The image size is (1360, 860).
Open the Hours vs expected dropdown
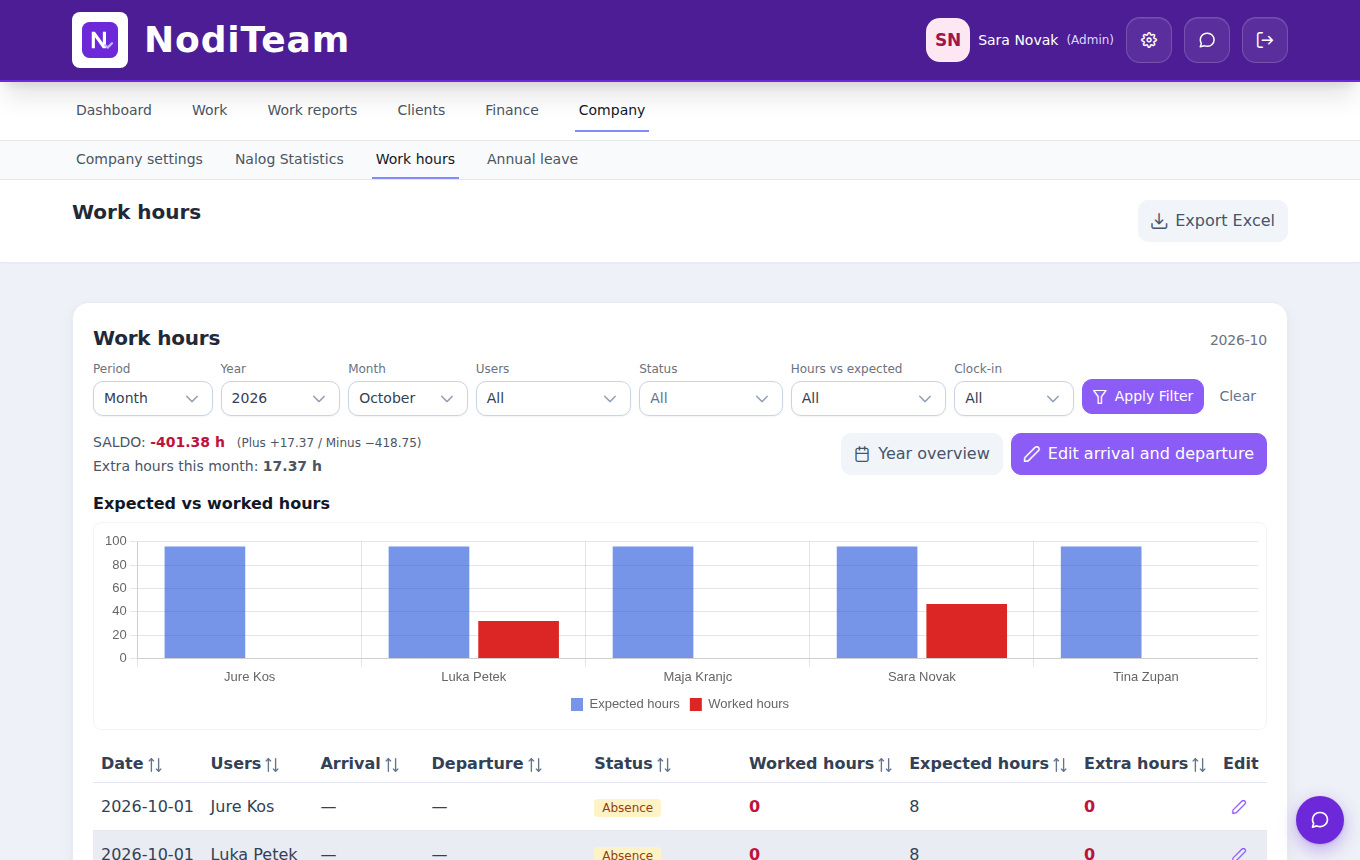(868, 398)
